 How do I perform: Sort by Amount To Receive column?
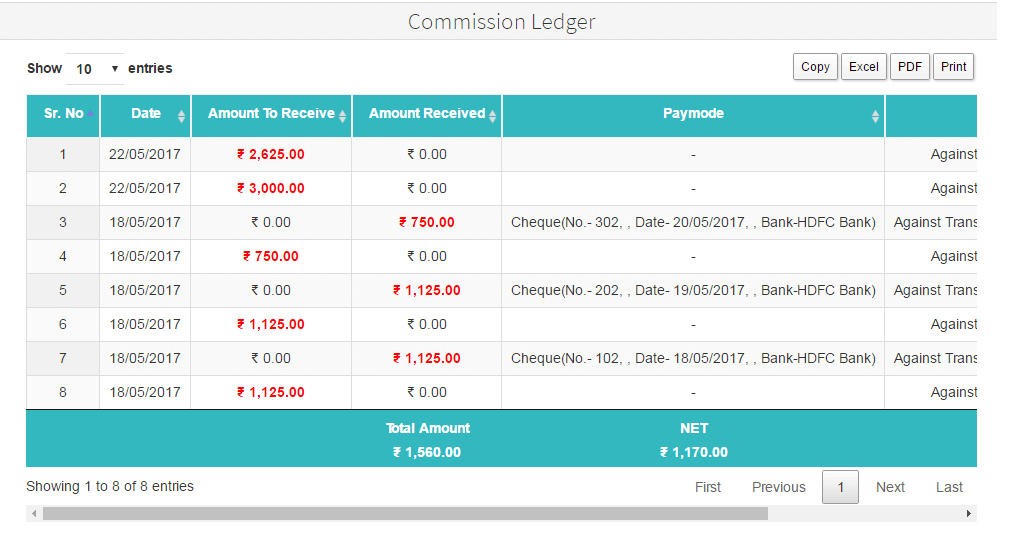point(342,116)
